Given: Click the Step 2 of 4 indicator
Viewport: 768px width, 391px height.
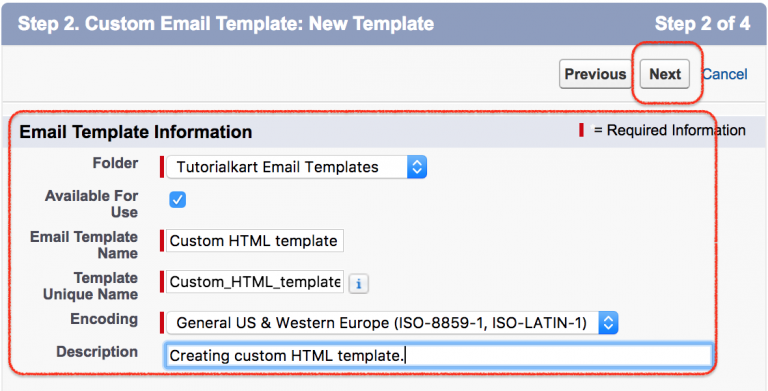Looking at the screenshot, I should (702, 24).
